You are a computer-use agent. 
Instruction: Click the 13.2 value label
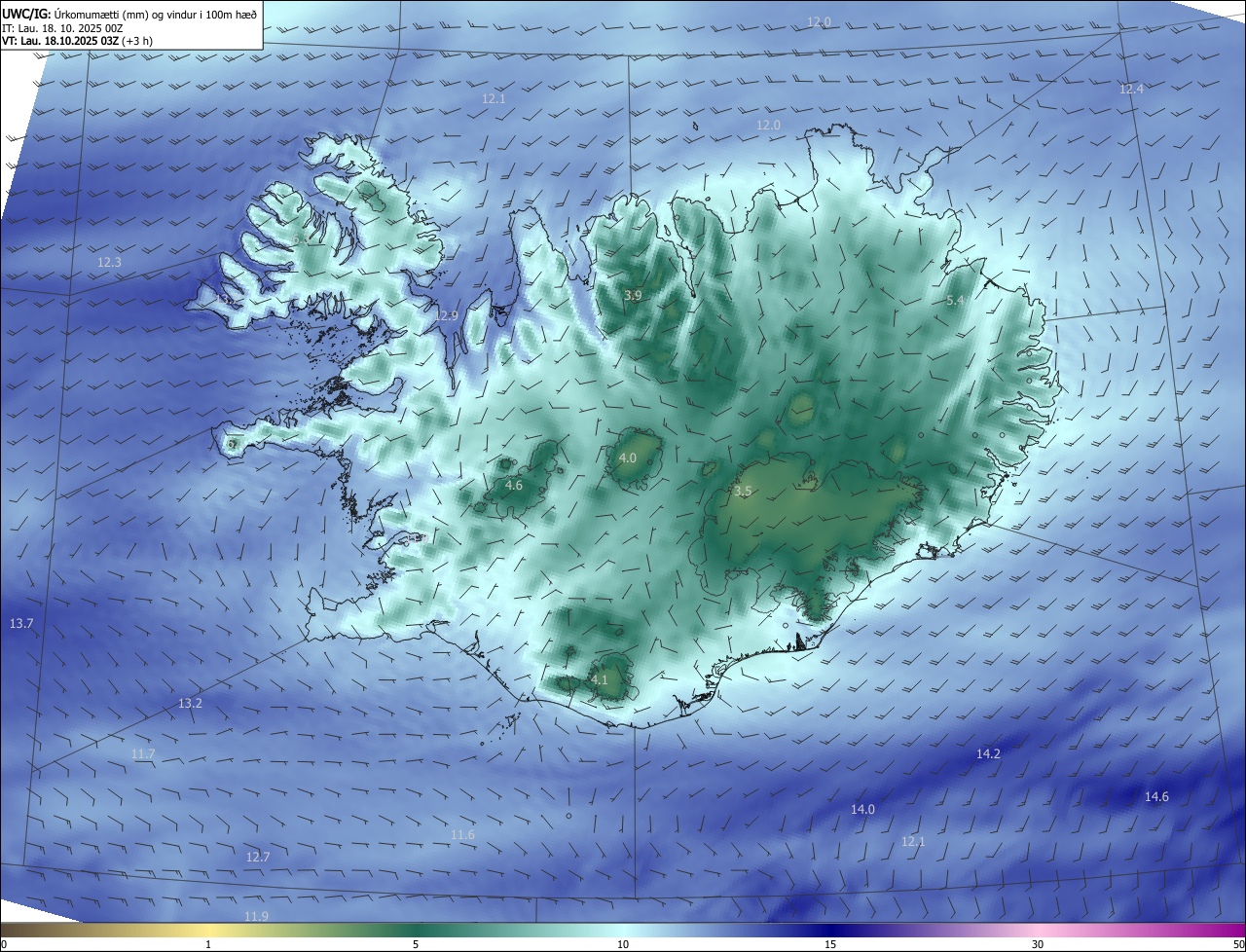tap(190, 703)
